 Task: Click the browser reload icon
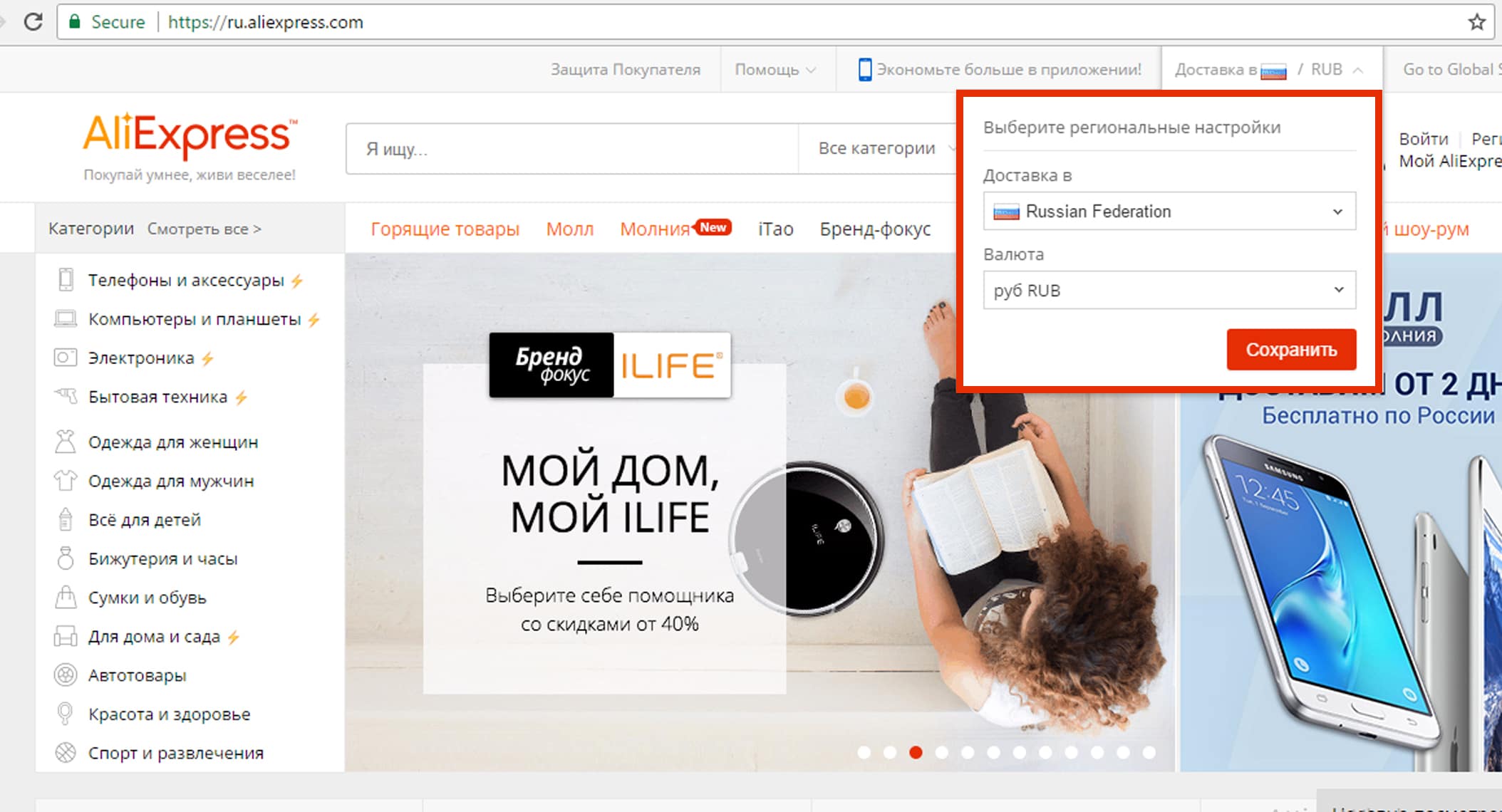33,21
